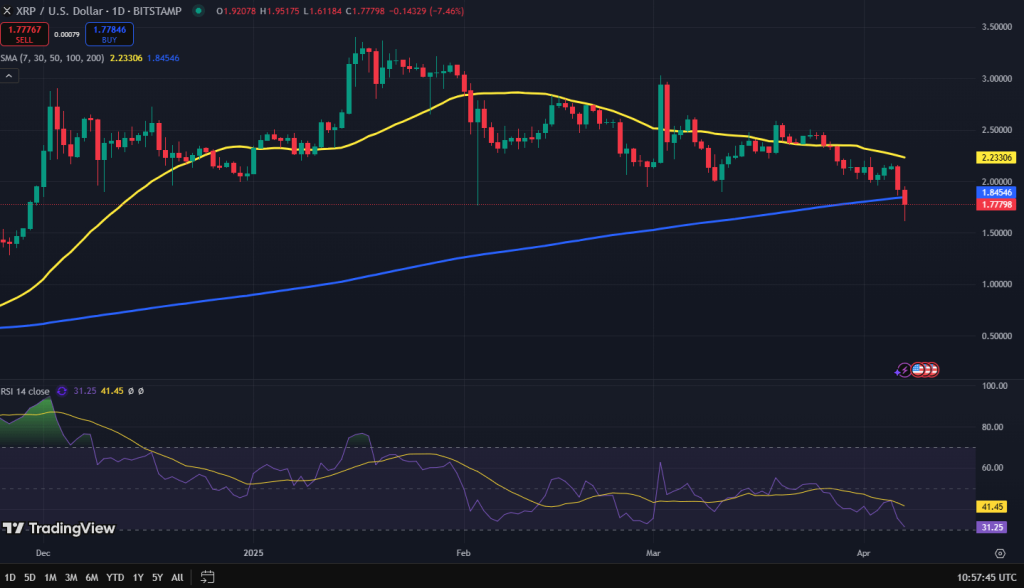Click the 10:57:45 UTC timezone clock
The image size is (1024, 588).
tap(986, 578)
